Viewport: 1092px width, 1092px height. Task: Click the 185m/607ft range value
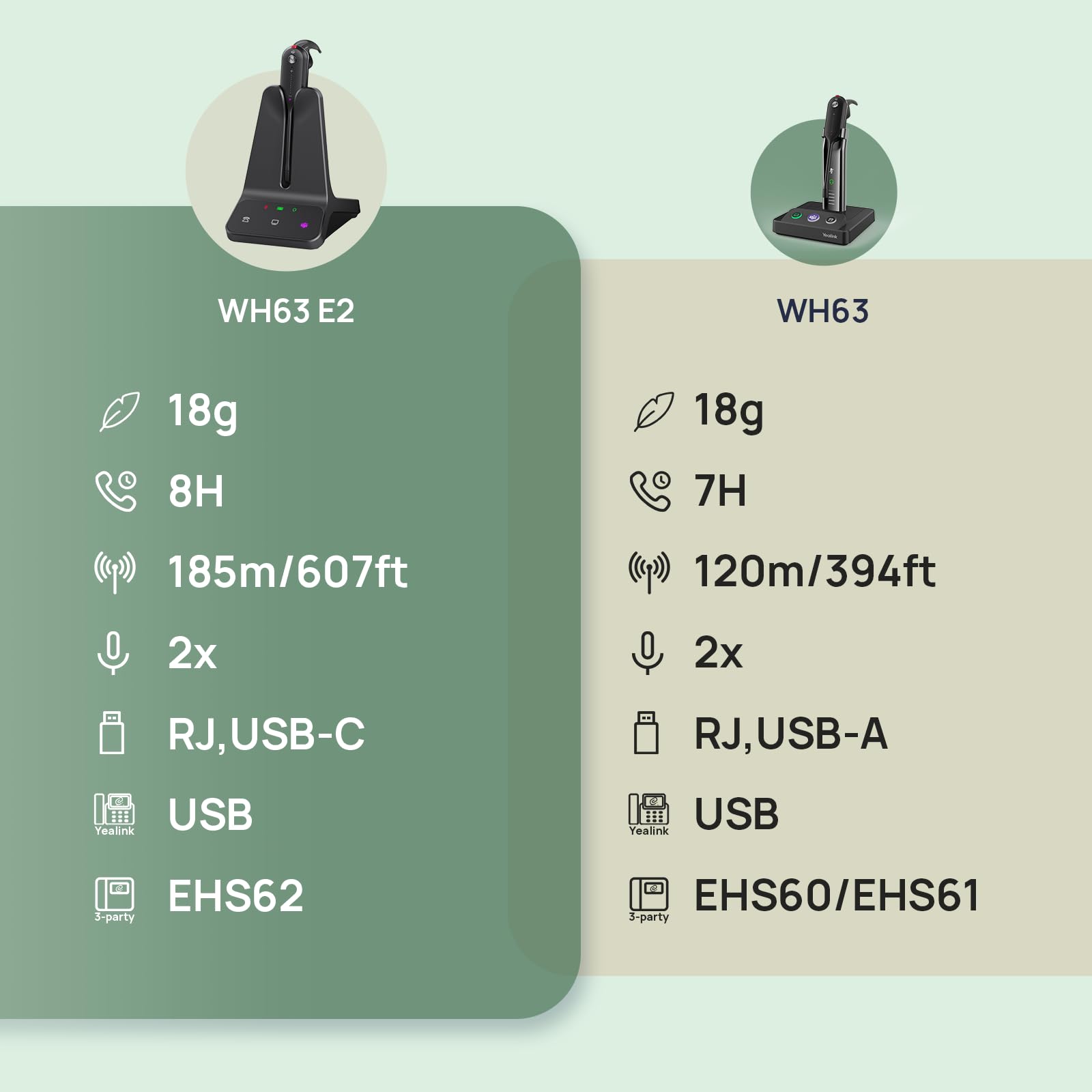287,571
